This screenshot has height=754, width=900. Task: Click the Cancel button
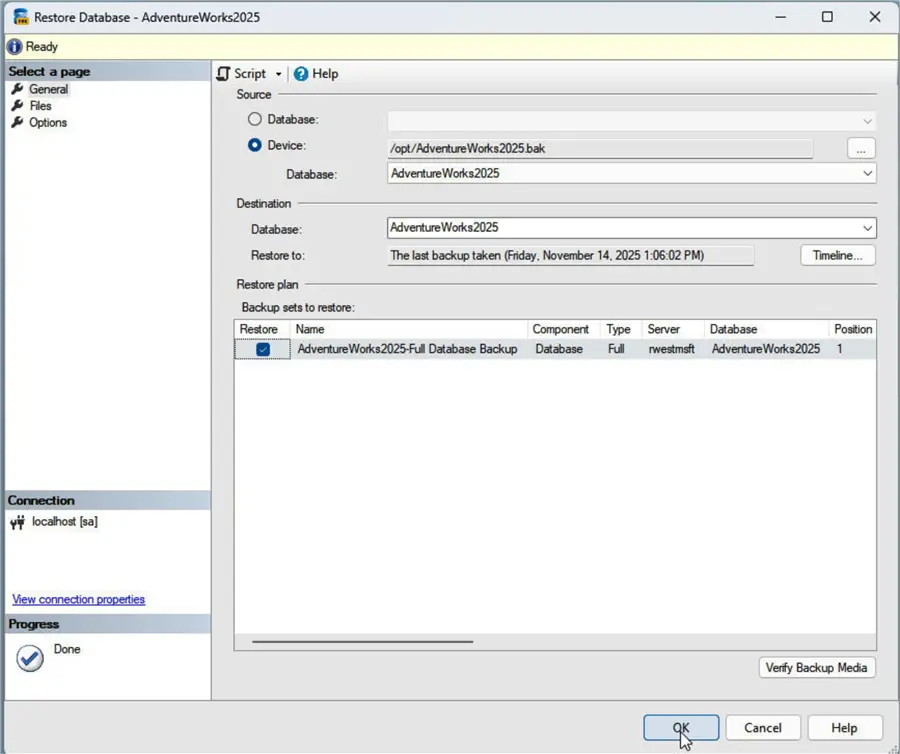pos(763,728)
